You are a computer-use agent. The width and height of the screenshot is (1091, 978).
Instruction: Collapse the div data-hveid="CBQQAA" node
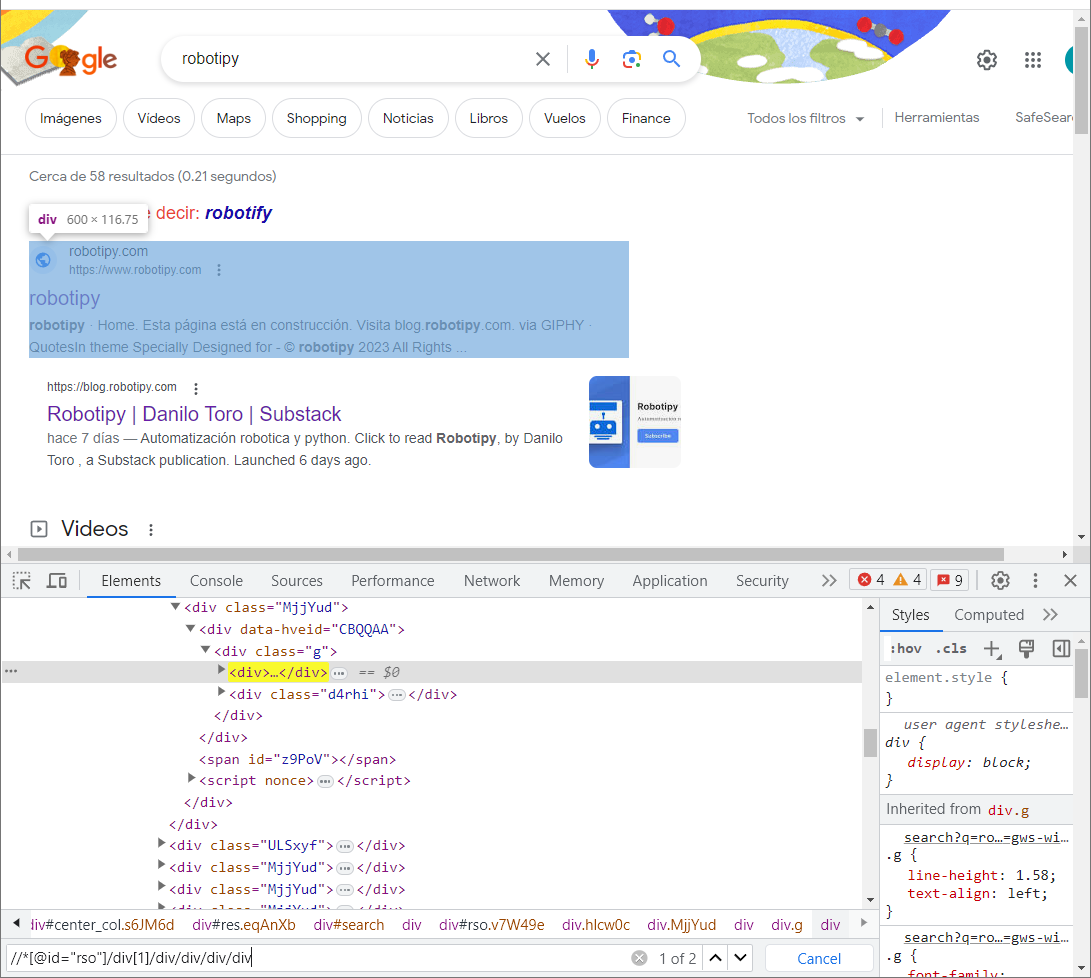[x=190, y=628]
